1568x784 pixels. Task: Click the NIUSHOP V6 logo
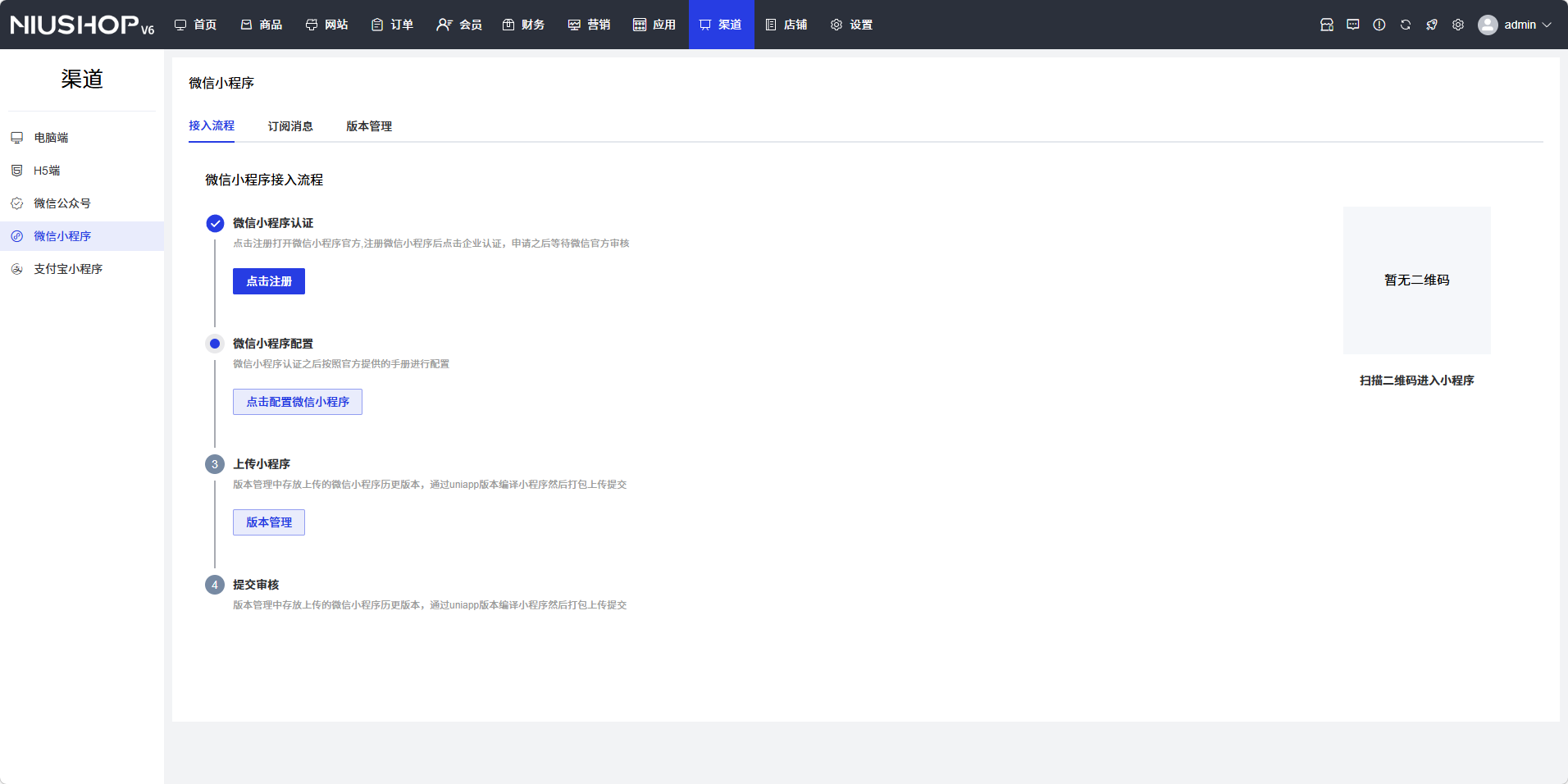[x=82, y=25]
